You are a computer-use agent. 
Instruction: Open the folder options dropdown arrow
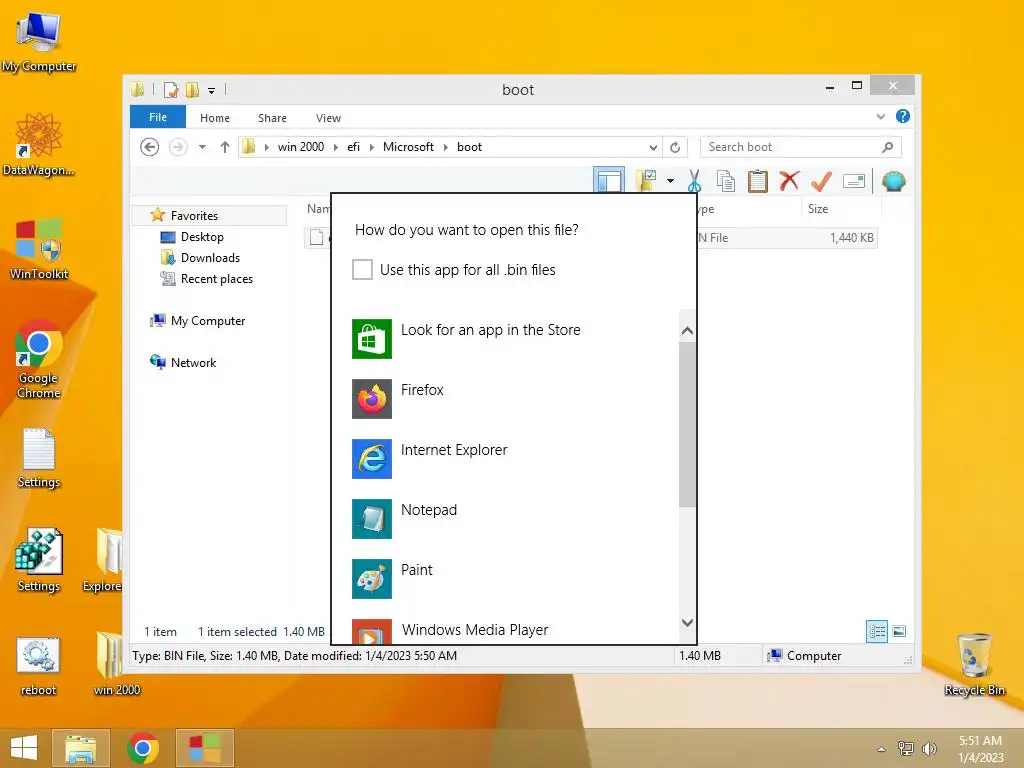(x=670, y=181)
